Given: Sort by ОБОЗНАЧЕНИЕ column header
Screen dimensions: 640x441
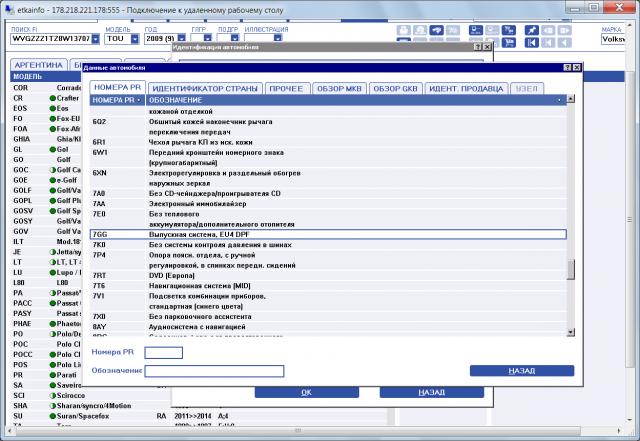Looking at the screenshot, I should point(356,100).
